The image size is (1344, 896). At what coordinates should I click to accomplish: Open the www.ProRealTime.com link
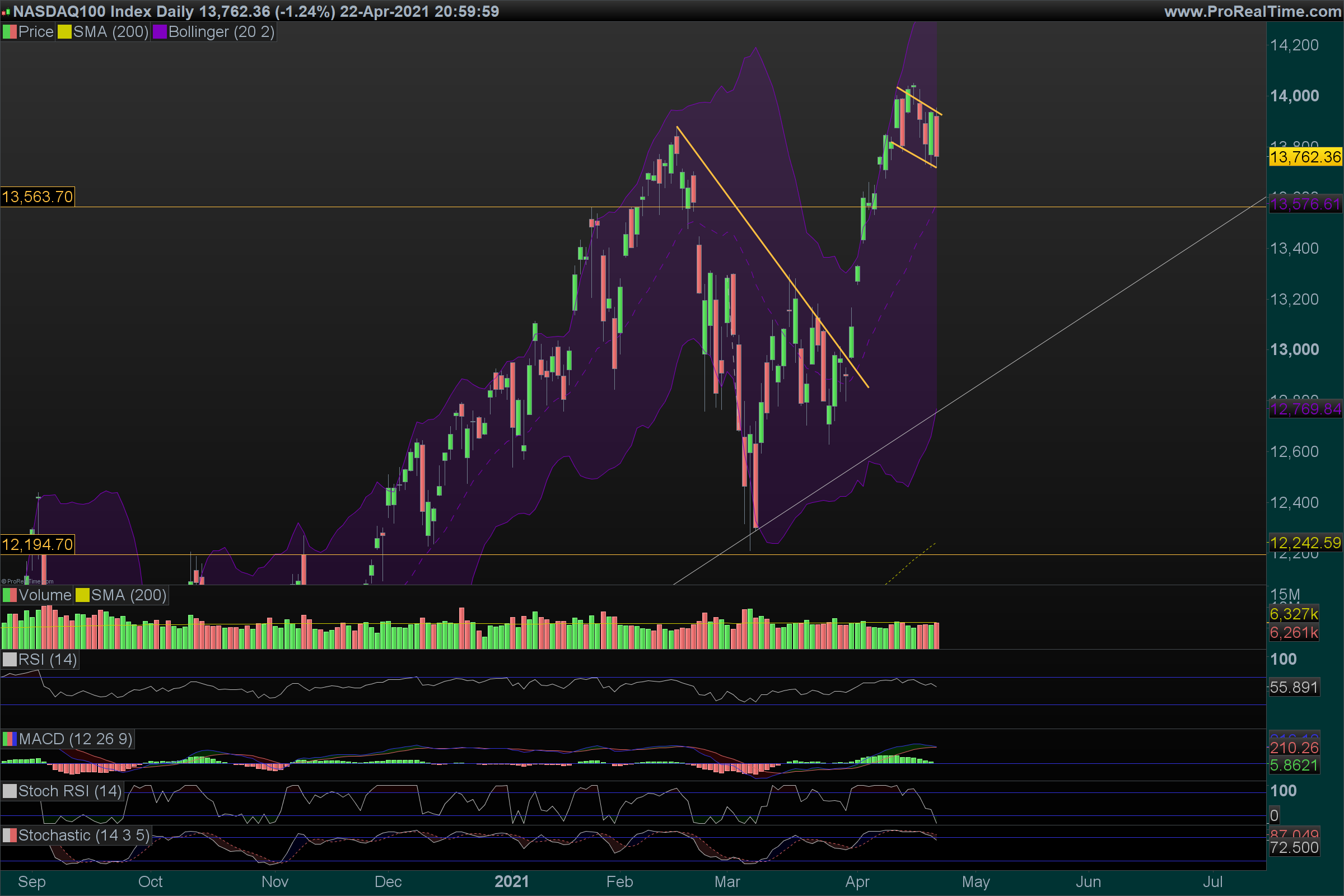(1253, 11)
